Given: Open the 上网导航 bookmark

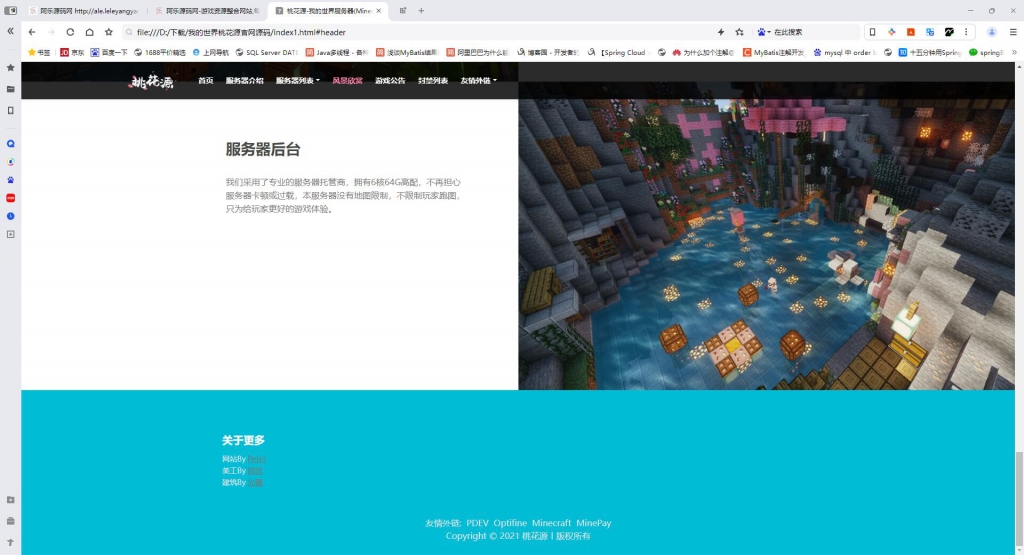Looking at the screenshot, I should coord(210,52).
